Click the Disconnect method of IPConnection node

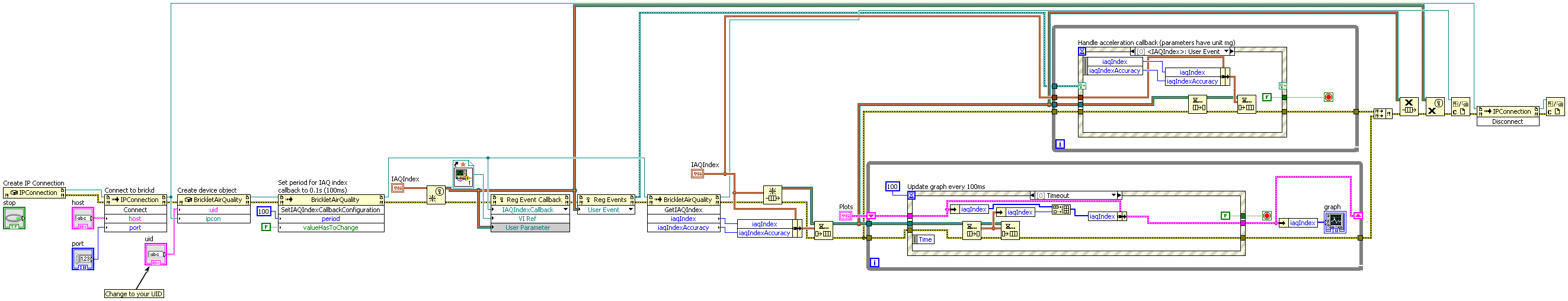(1507, 121)
